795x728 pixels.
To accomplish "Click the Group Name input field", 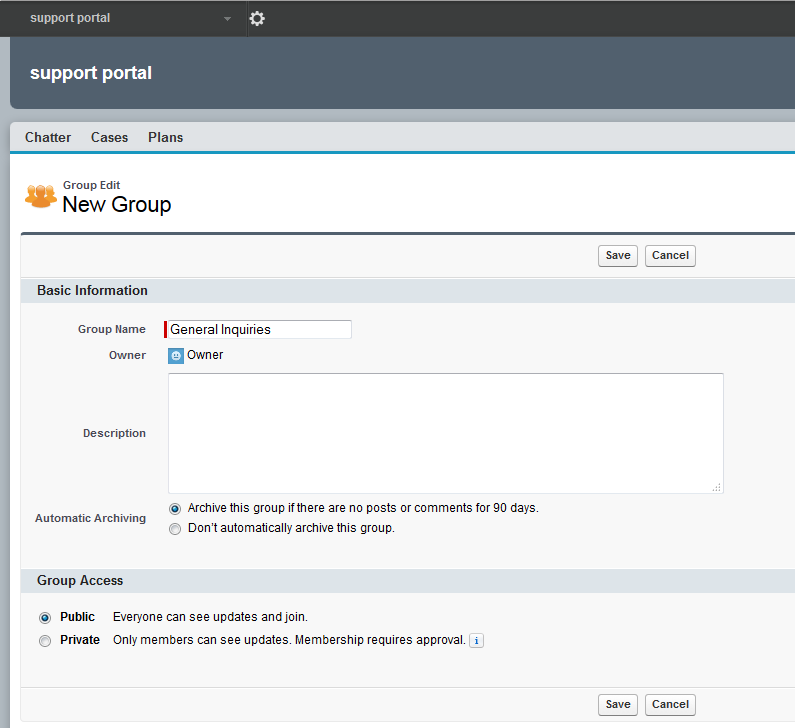I will (x=259, y=329).
